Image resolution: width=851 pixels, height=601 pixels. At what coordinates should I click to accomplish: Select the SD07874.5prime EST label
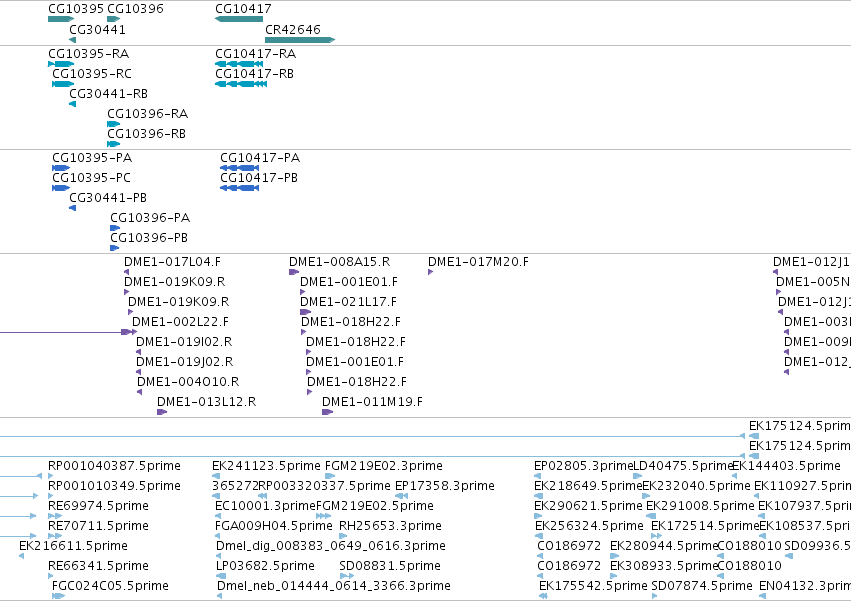(x=702, y=586)
